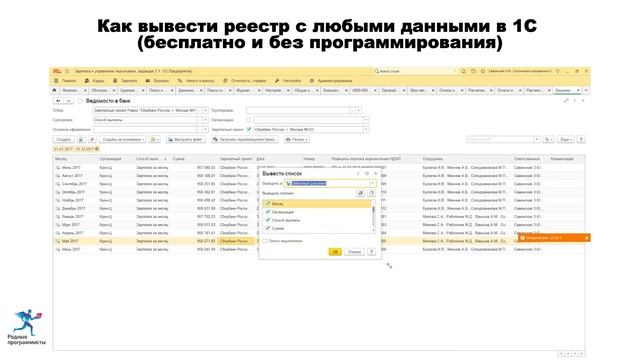Expand the Условное оформление field dropdown arrow
The image size is (640, 360).
click(x=205, y=129)
